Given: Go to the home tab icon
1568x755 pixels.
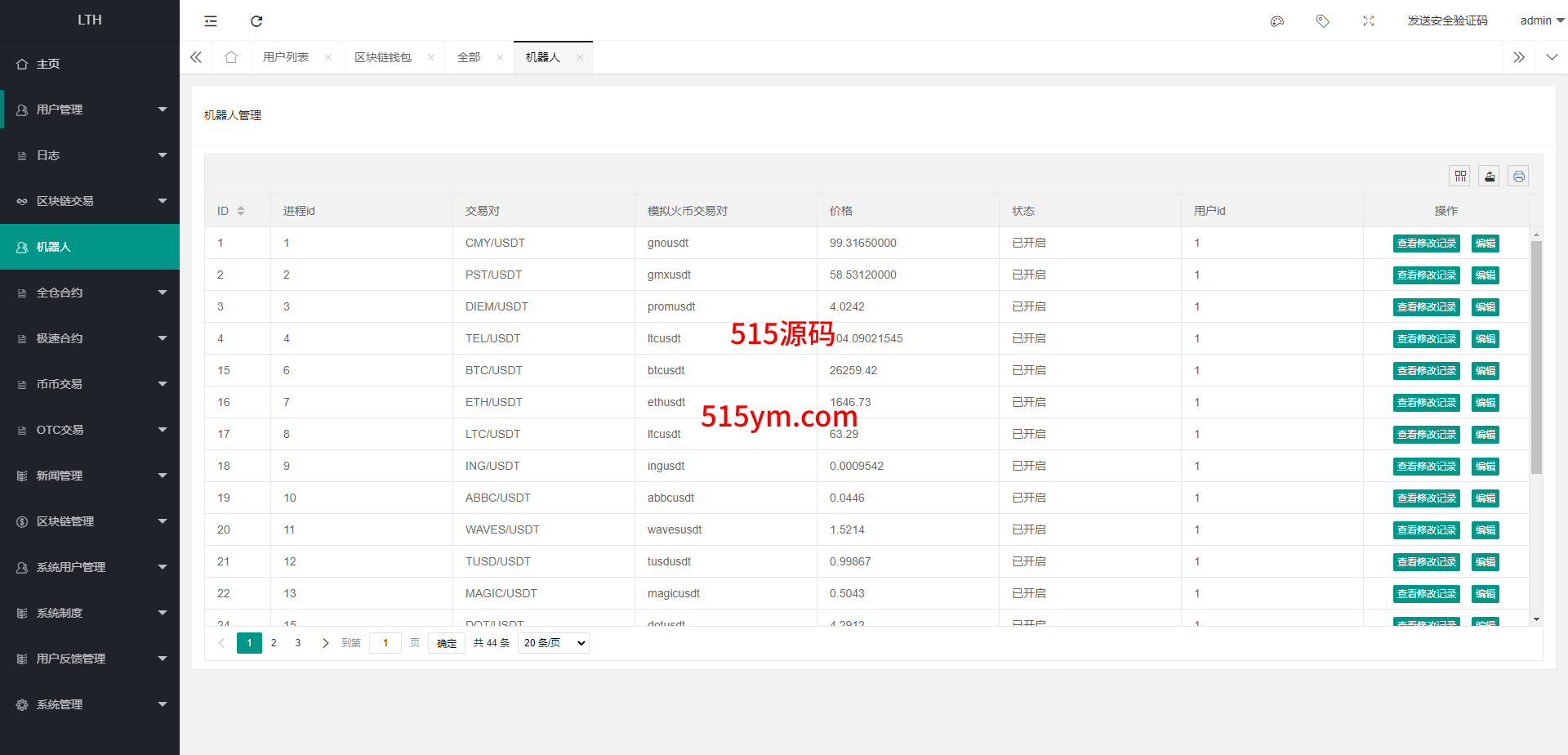Looking at the screenshot, I should point(231,57).
